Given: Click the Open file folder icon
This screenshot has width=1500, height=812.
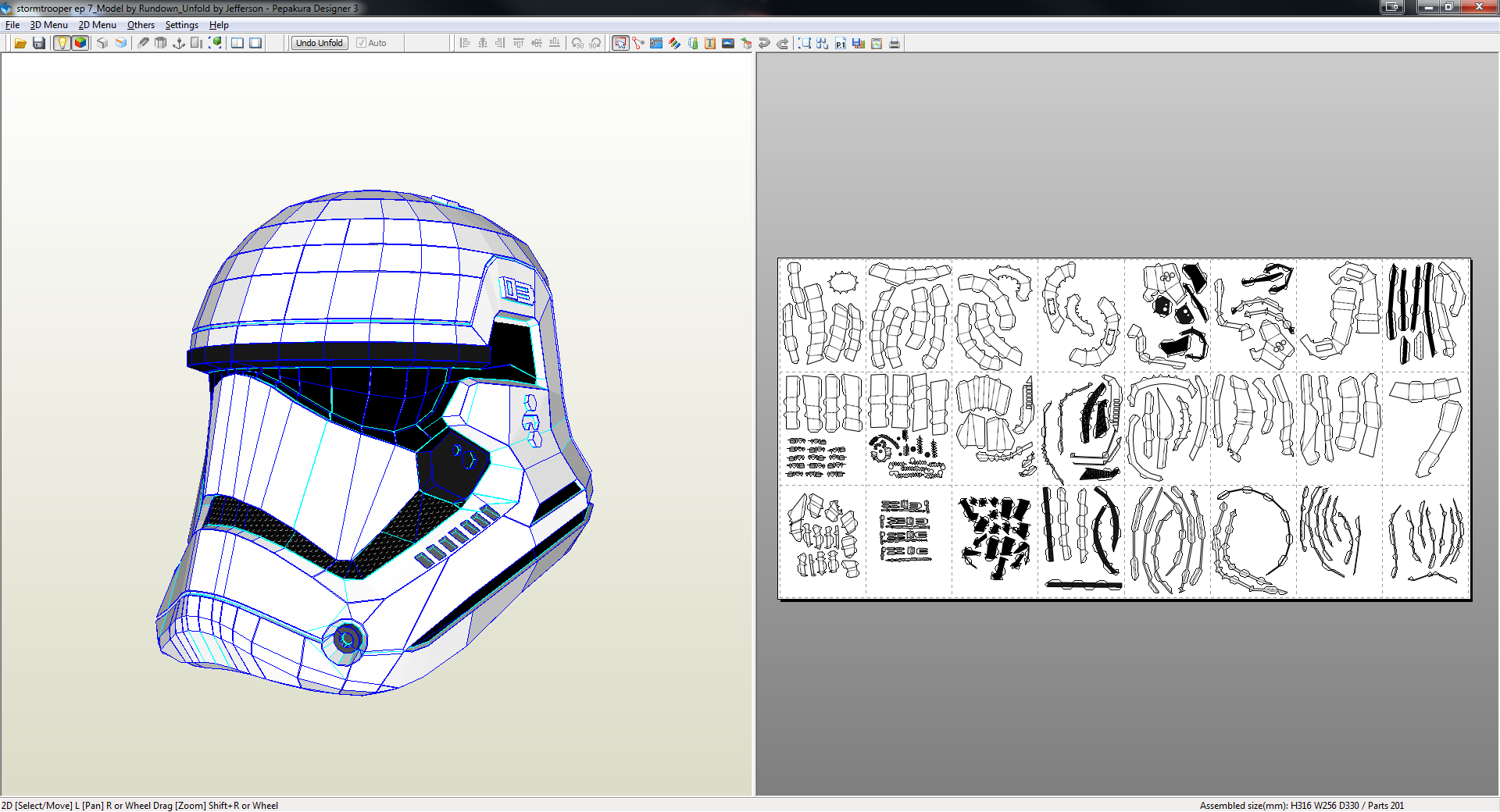Looking at the screenshot, I should click(x=20, y=43).
